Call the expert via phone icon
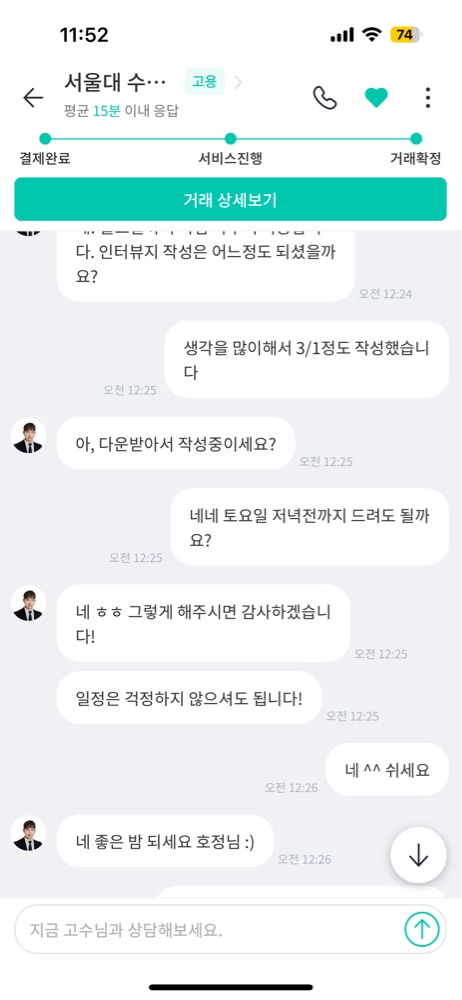The height and width of the screenshot is (1000, 462). (x=325, y=98)
